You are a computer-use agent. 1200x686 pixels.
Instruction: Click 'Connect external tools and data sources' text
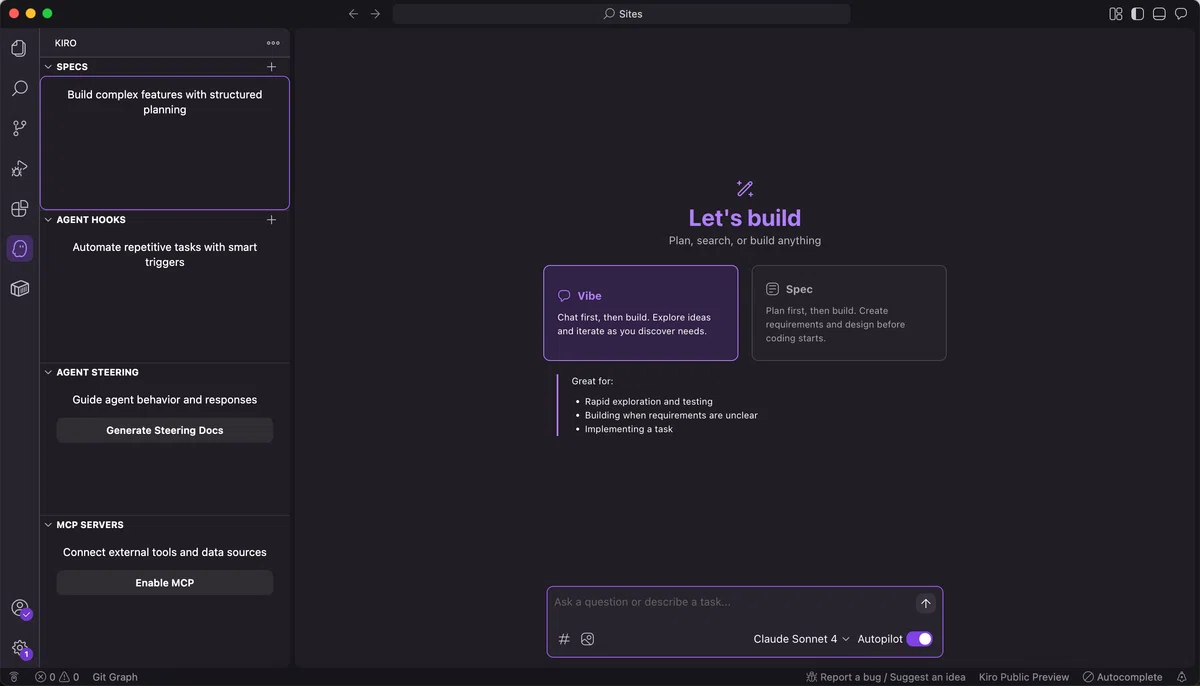[165, 552]
